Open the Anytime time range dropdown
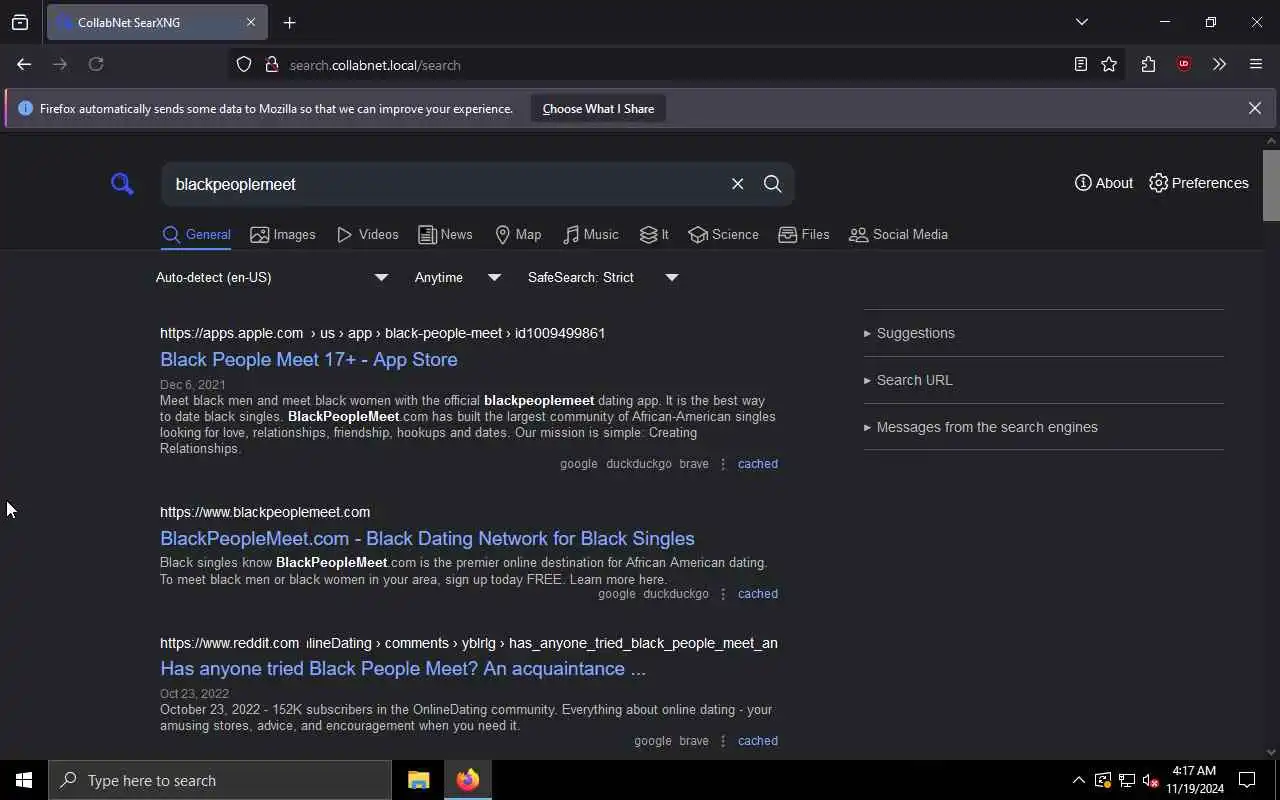The width and height of the screenshot is (1280, 800). tap(457, 277)
